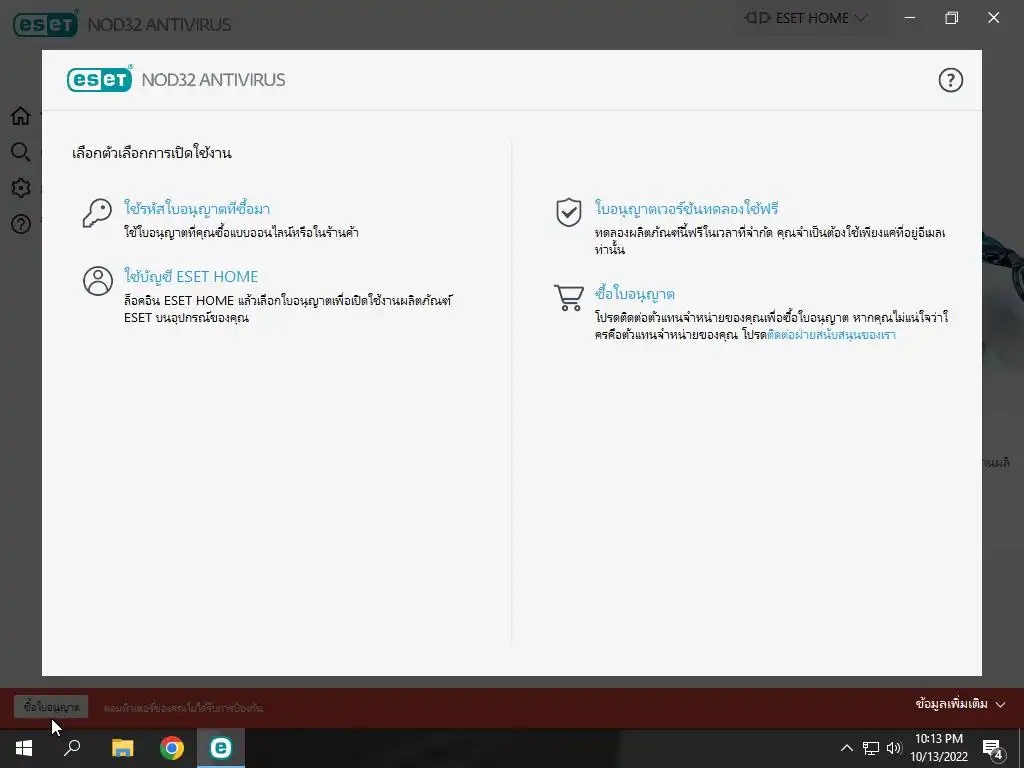Viewport: 1024px width, 768px height.
Task: Click ESET app icon in taskbar
Action: [221, 748]
